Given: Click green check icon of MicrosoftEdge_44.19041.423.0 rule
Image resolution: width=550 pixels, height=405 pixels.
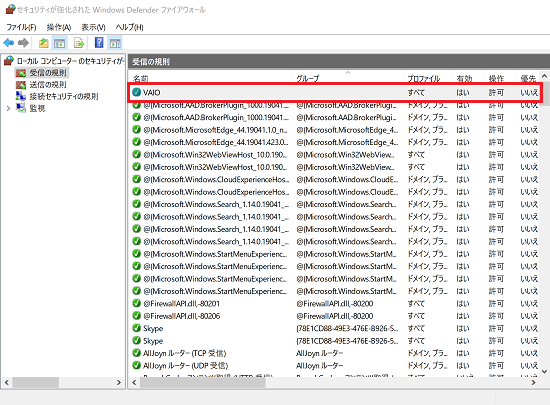Looking at the screenshot, I should click(136, 142).
